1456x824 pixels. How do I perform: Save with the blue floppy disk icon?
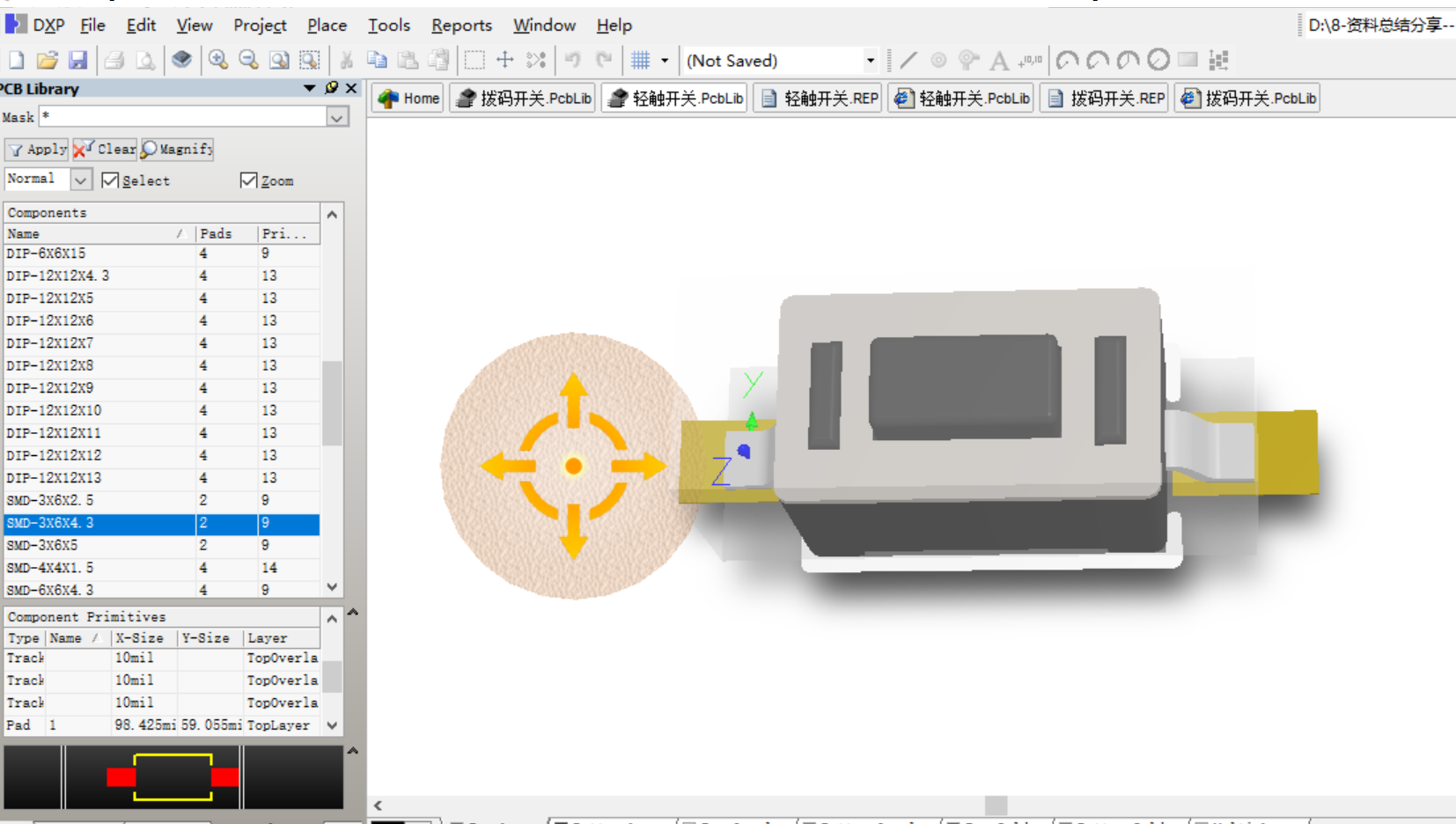click(78, 60)
